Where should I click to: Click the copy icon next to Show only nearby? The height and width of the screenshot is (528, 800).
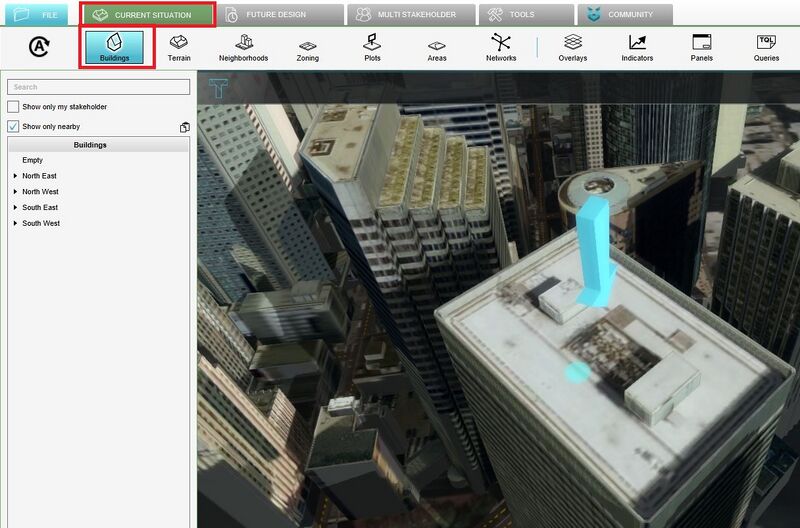(185, 127)
